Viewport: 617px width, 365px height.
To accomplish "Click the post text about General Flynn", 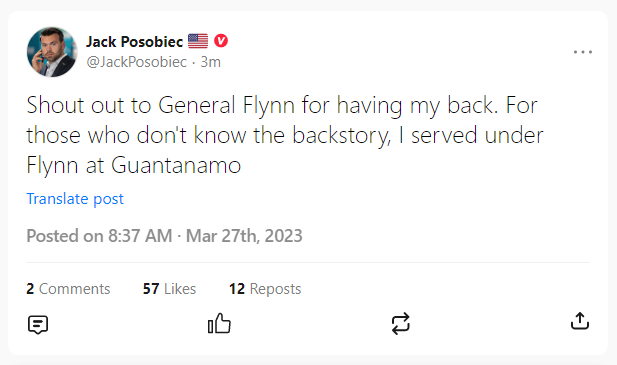I will click(285, 135).
